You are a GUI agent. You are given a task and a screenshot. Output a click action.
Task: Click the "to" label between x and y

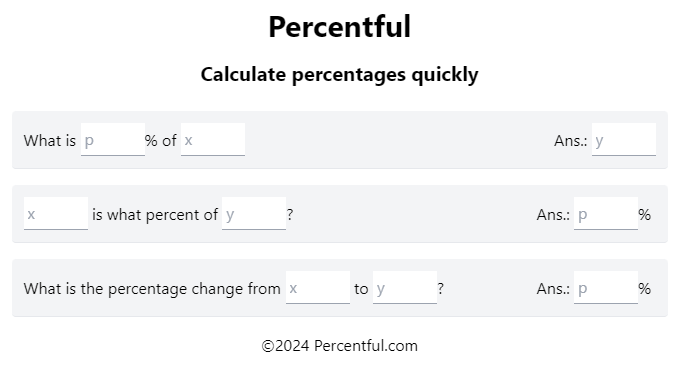pos(361,289)
